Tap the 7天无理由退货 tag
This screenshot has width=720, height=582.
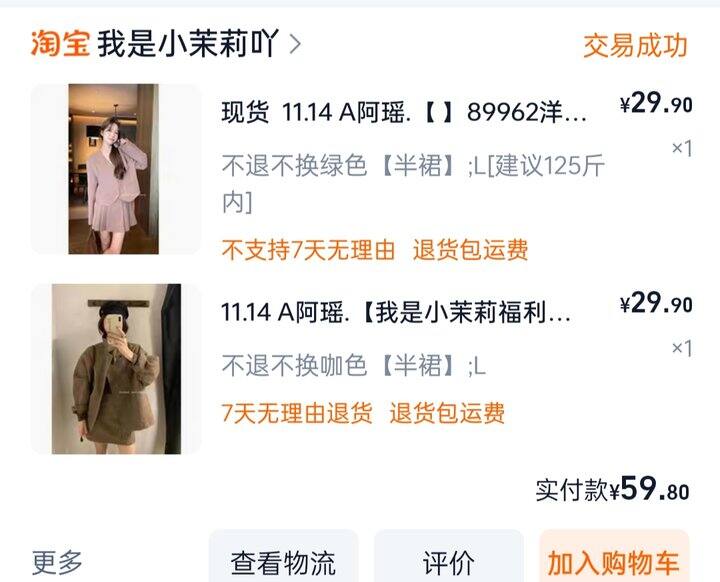[297, 412]
